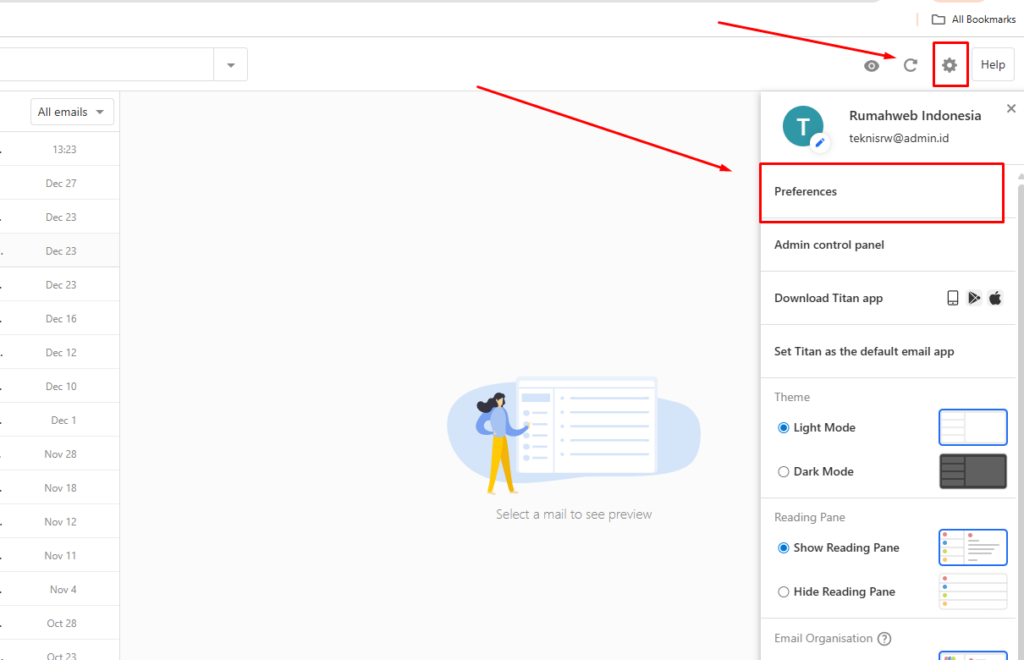Click the mobile device icon beside Download Titan app
Image resolution: width=1024 pixels, height=660 pixels.
coord(952,297)
